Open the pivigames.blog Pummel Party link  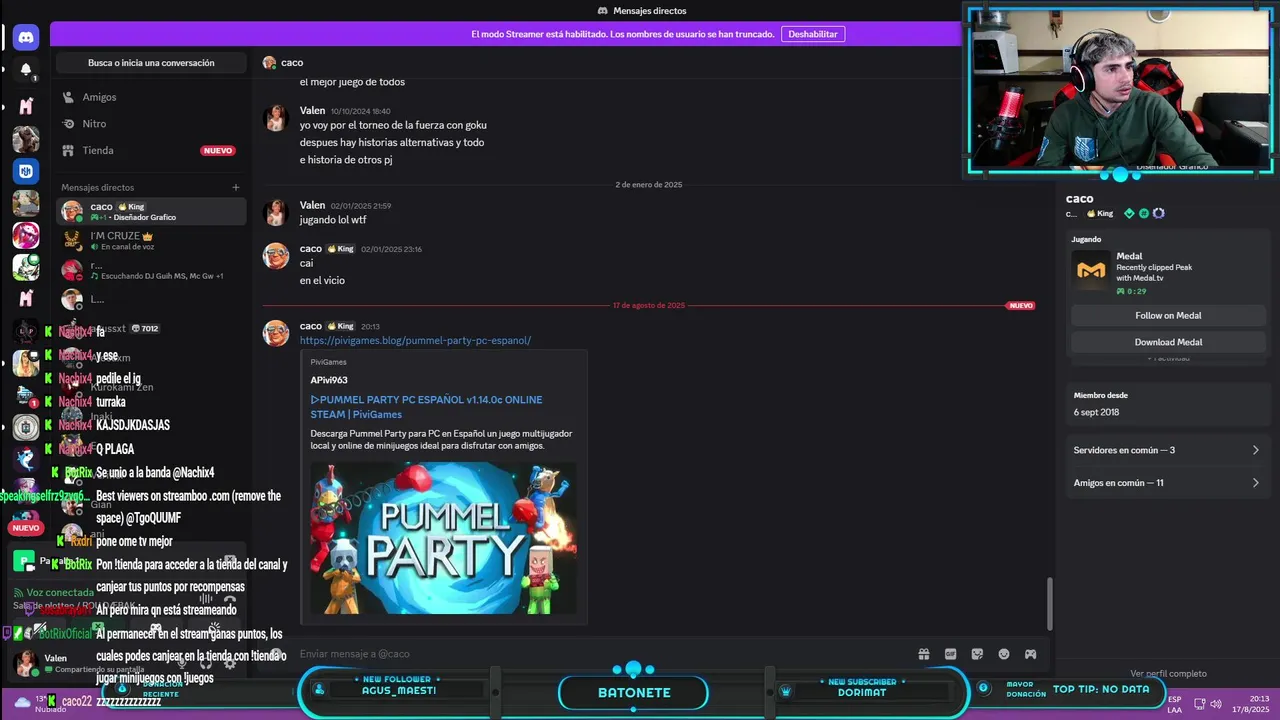click(x=415, y=340)
